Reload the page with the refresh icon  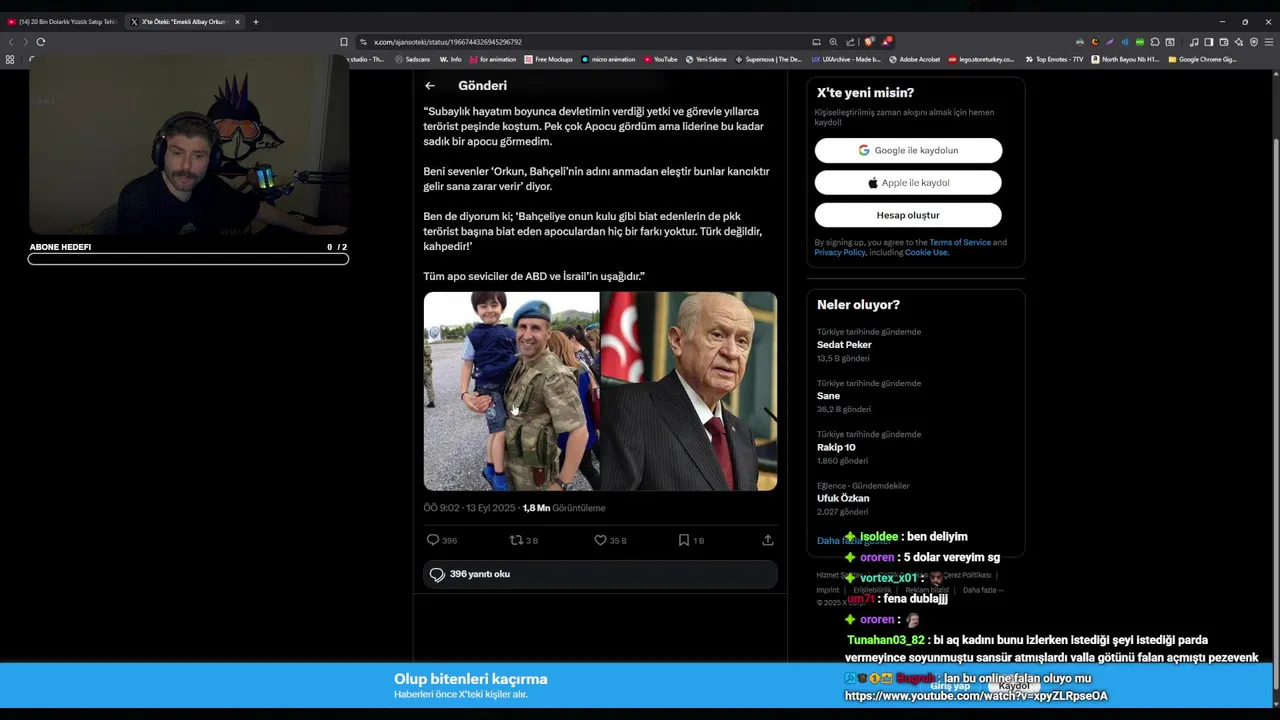pos(41,42)
